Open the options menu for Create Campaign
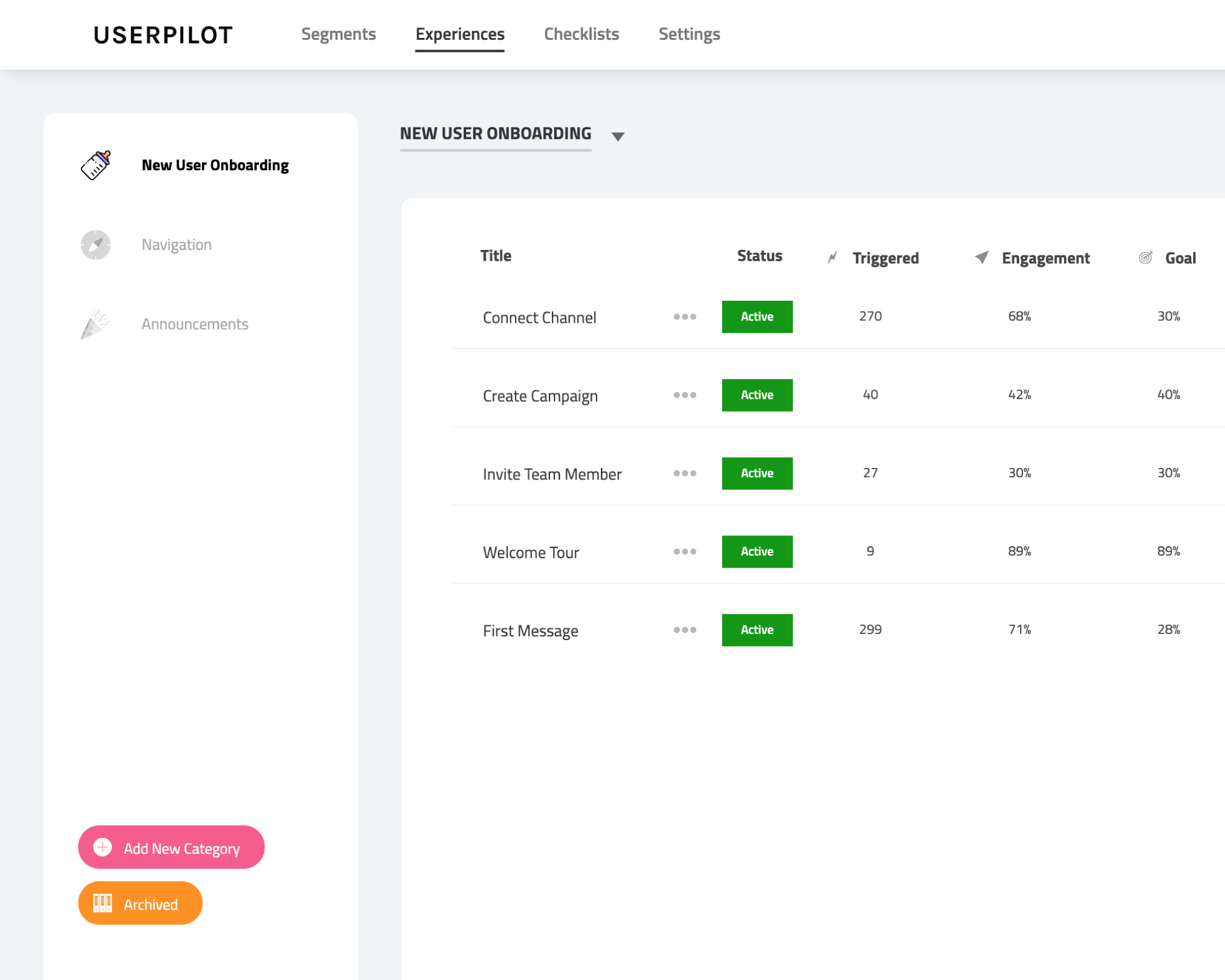Screen dimensions: 1225x980 (684, 395)
